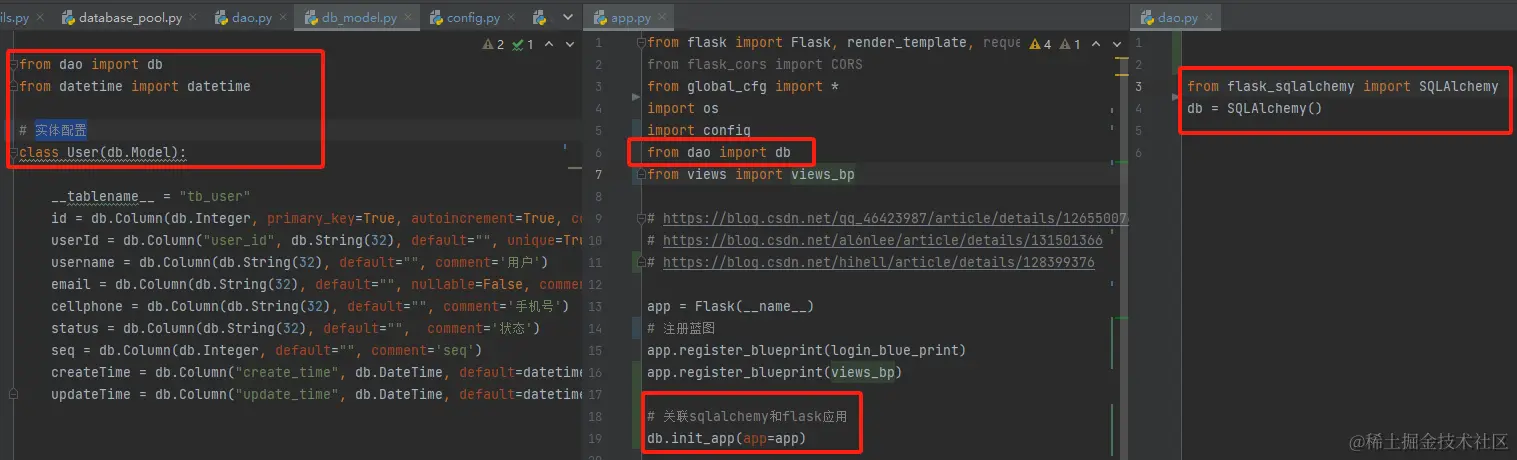Close the right pane dao.py tab
The width and height of the screenshot is (1517, 460).
pyautogui.click(x=1209, y=18)
